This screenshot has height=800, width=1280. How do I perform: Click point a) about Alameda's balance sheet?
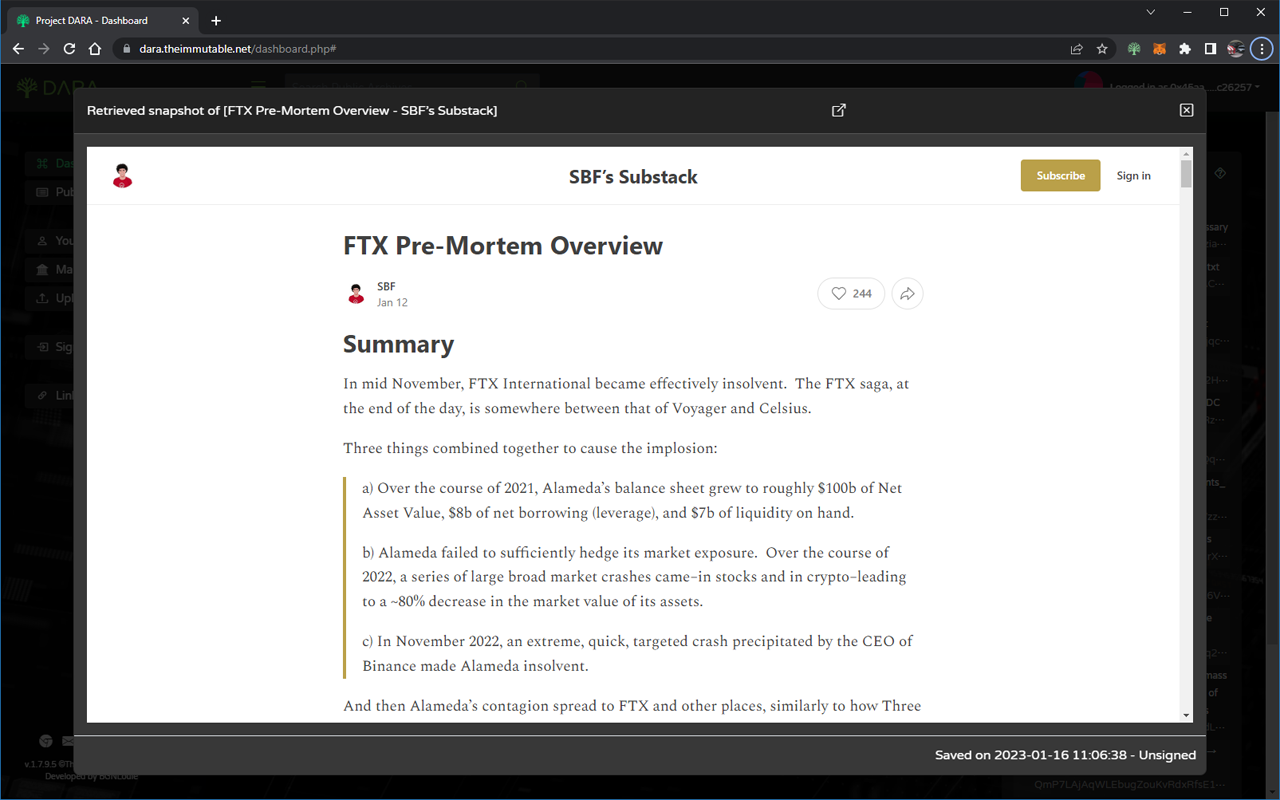(x=632, y=501)
